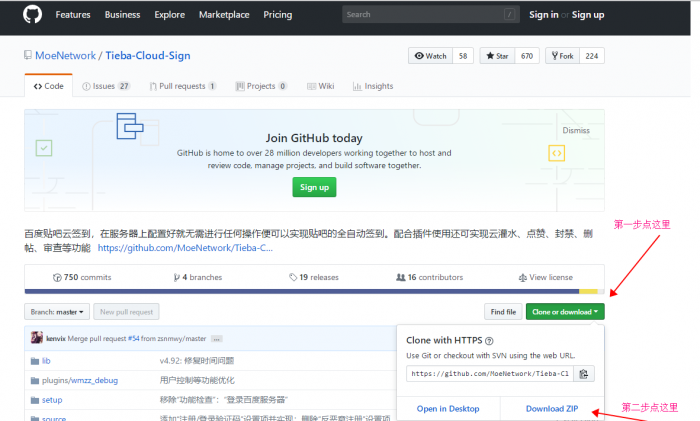View the 750 commits link
The width and height of the screenshot is (700, 421).
point(82,277)
